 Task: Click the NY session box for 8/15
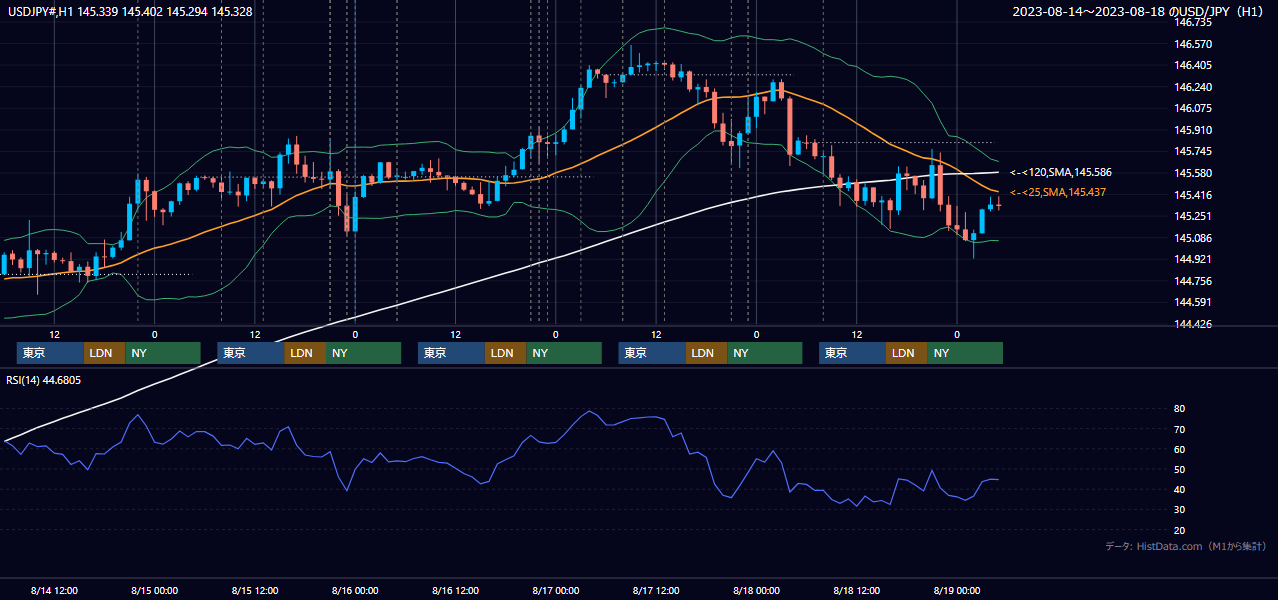(364, 353)
